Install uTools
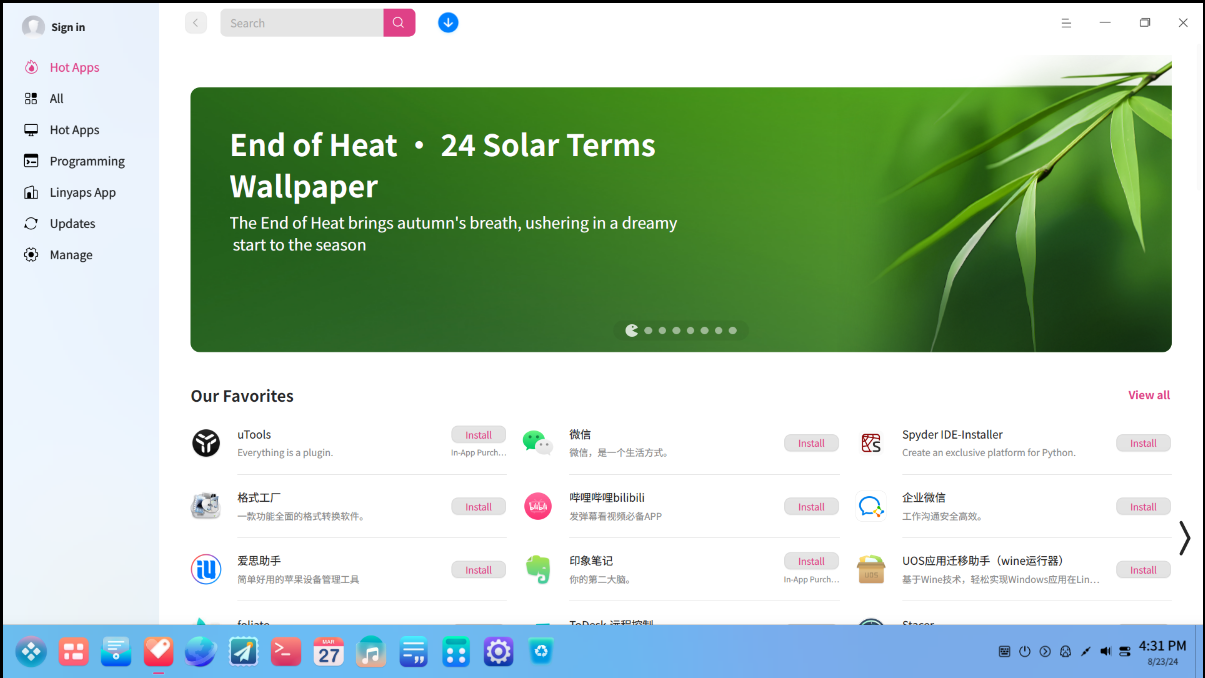Image resolution: width=1205 pixels, height=678 pixels. (x=478, y=434)
